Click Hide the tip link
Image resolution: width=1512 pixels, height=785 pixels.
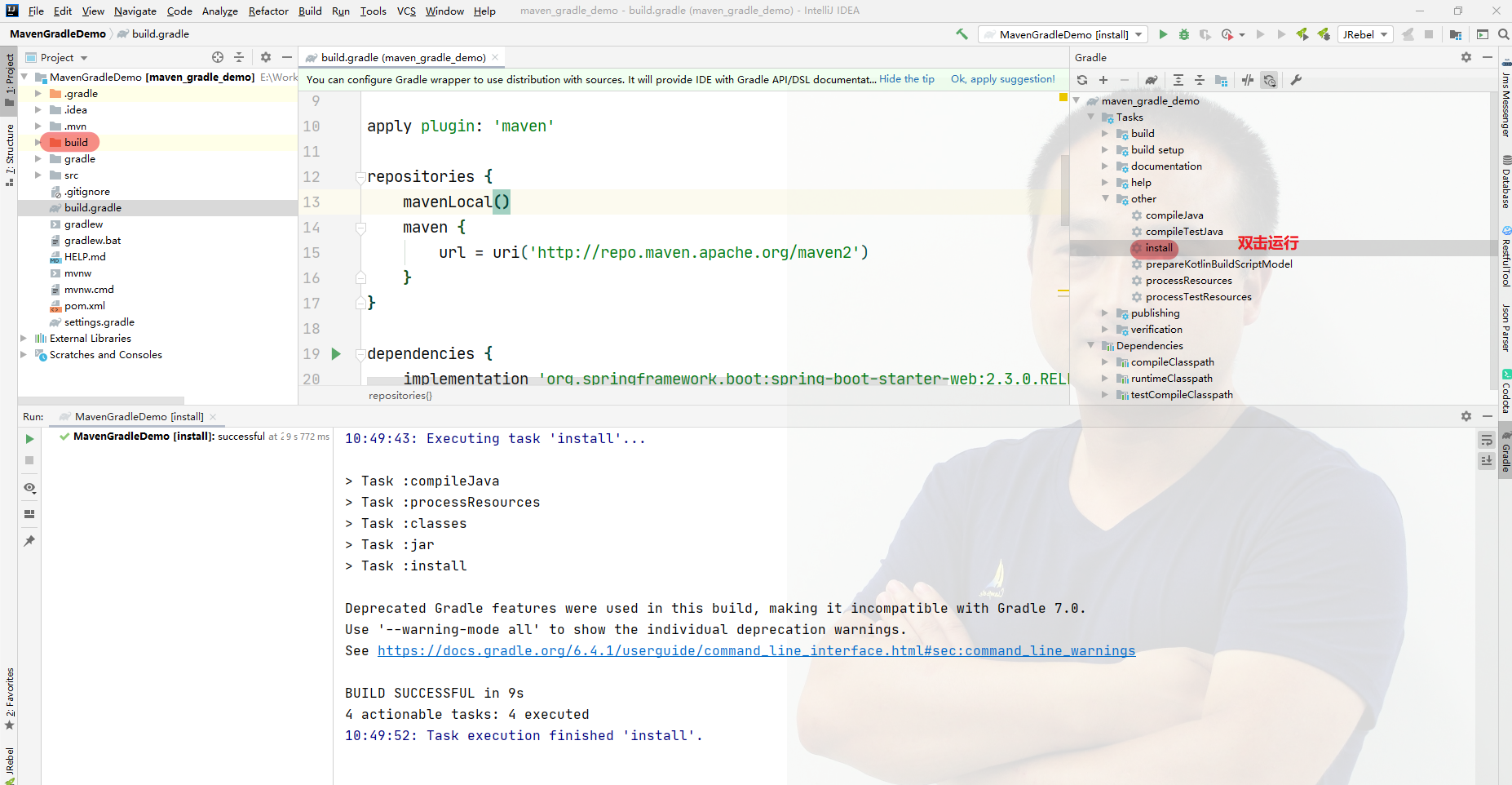[x=907, y=79]
